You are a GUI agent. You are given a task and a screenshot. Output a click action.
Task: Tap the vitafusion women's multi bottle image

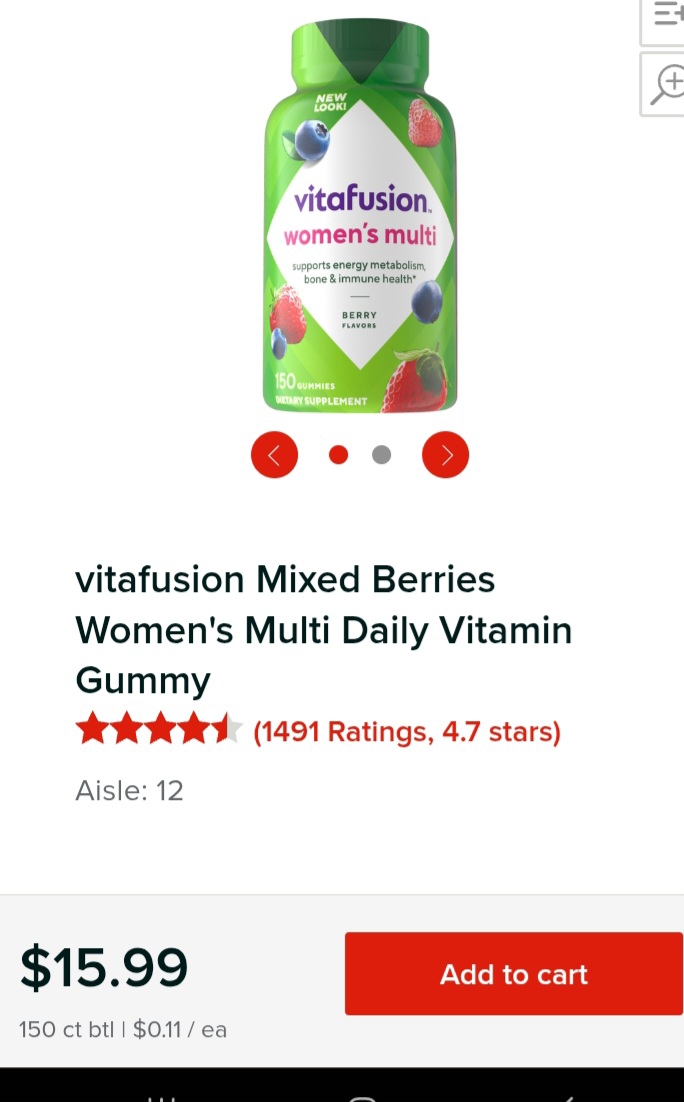pyautogui.click(x=360, y=215)
